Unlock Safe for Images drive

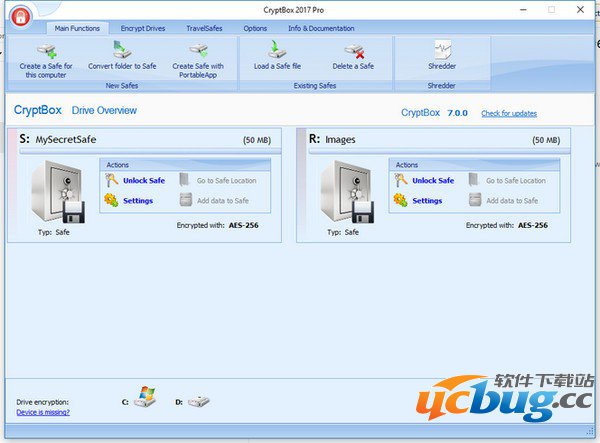point(432,181)
